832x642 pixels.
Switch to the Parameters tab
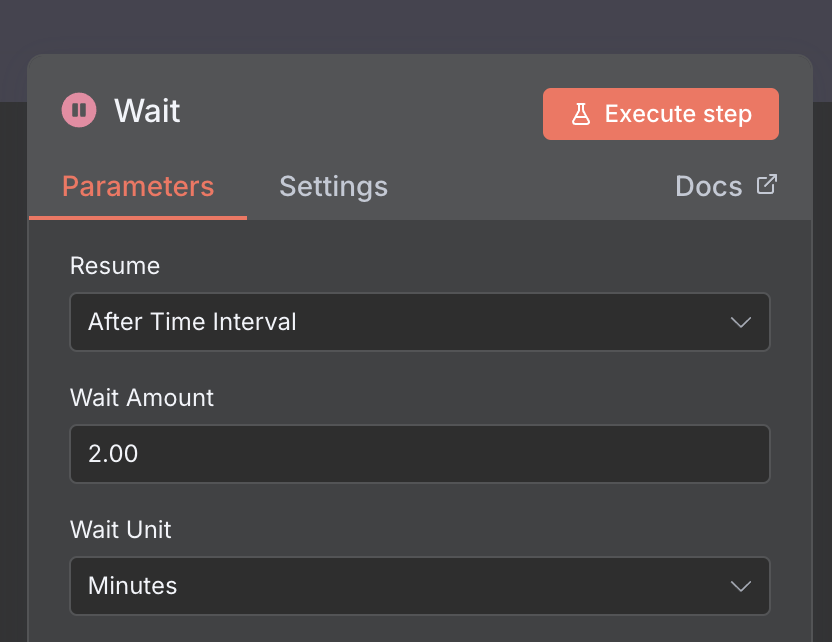point(138,186)
